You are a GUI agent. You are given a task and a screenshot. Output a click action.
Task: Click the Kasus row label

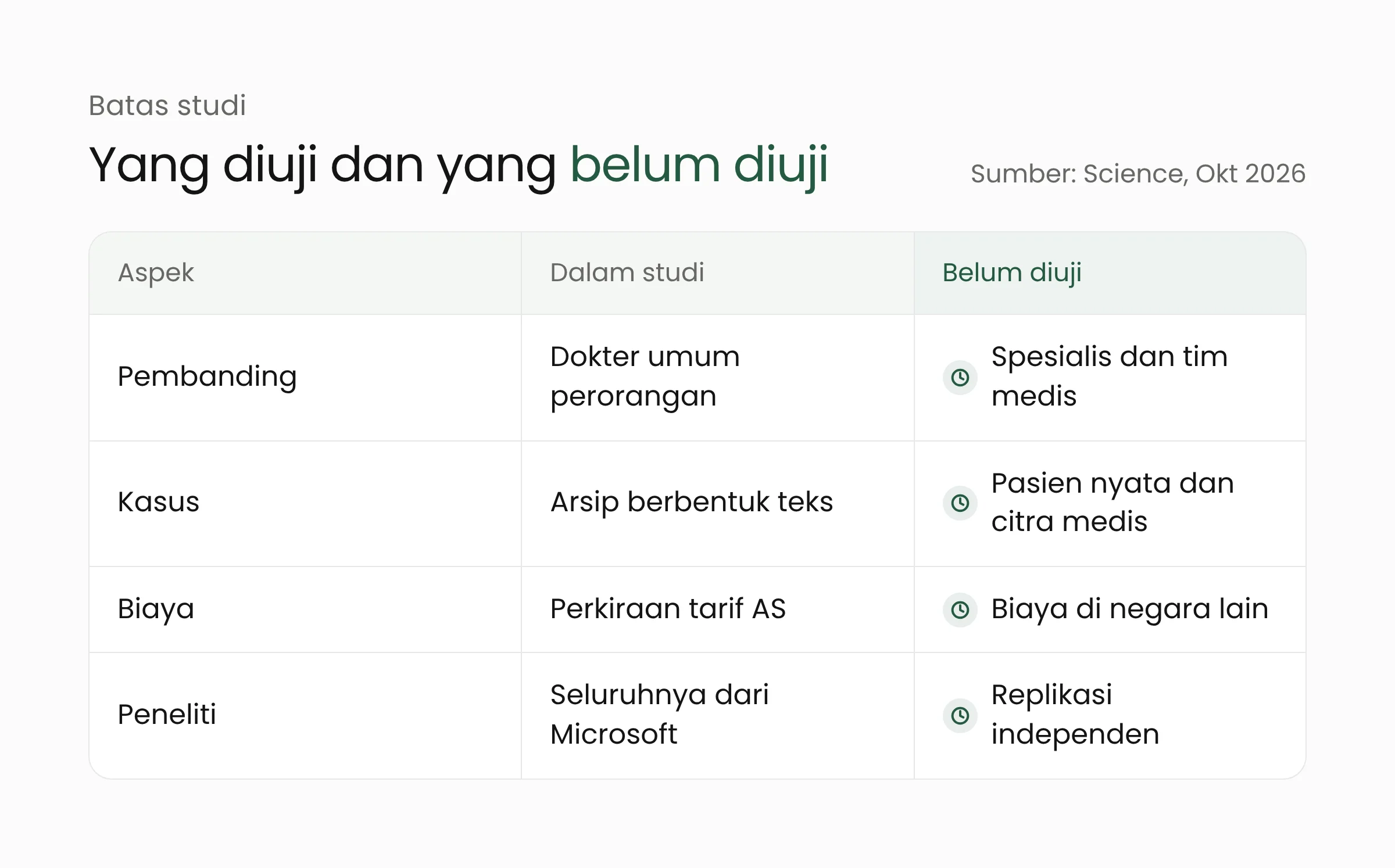click(158, 502)
